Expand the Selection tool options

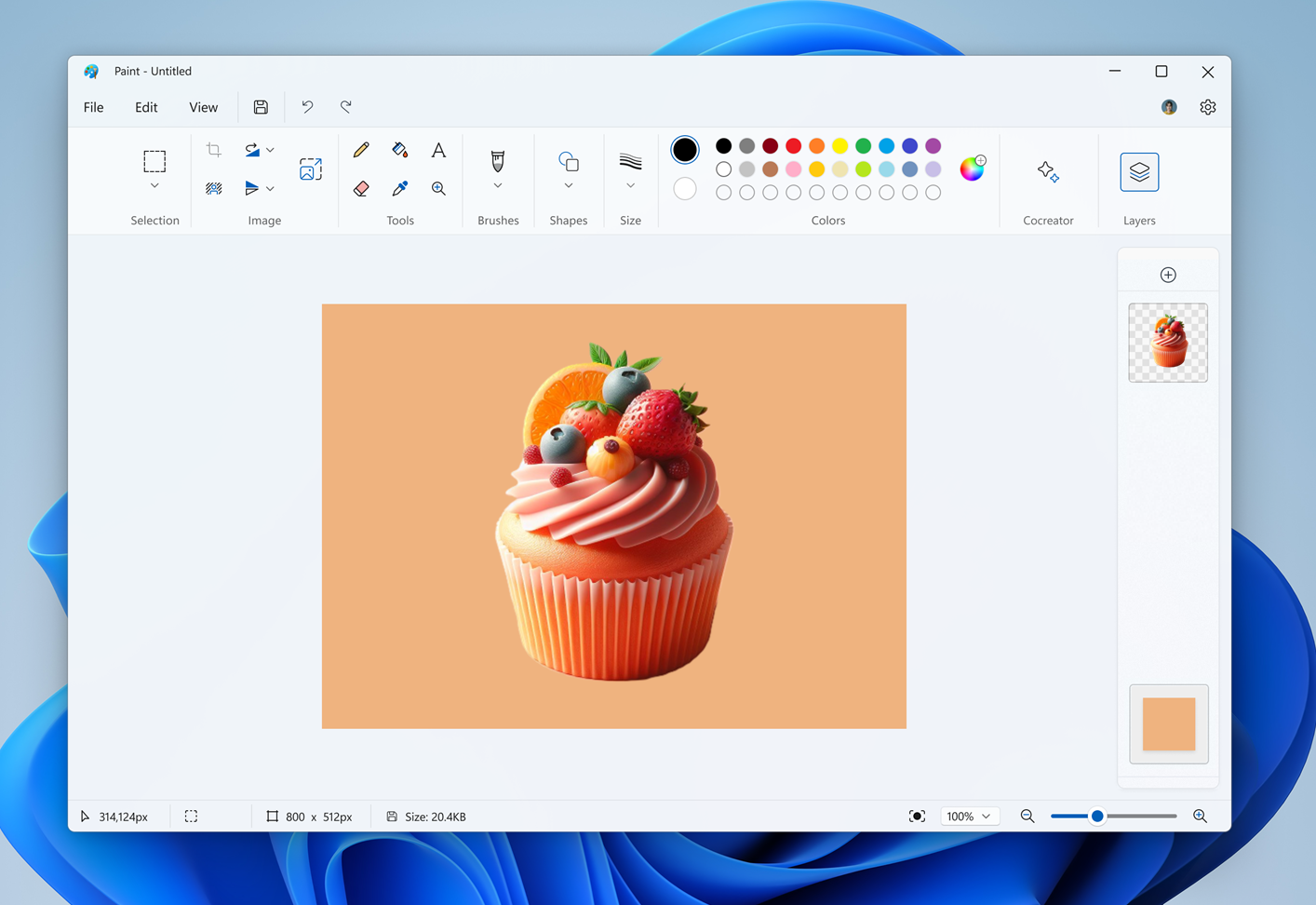pyautogui.click(x=154, y=184)
